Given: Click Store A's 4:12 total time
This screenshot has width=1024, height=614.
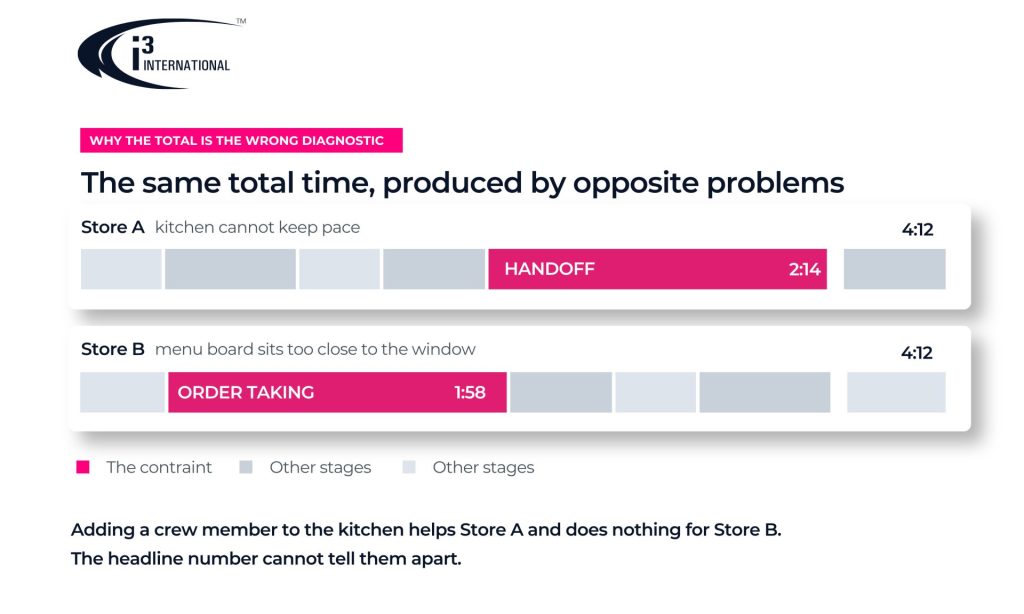Looking at the screenshot, I should (917, 229).
